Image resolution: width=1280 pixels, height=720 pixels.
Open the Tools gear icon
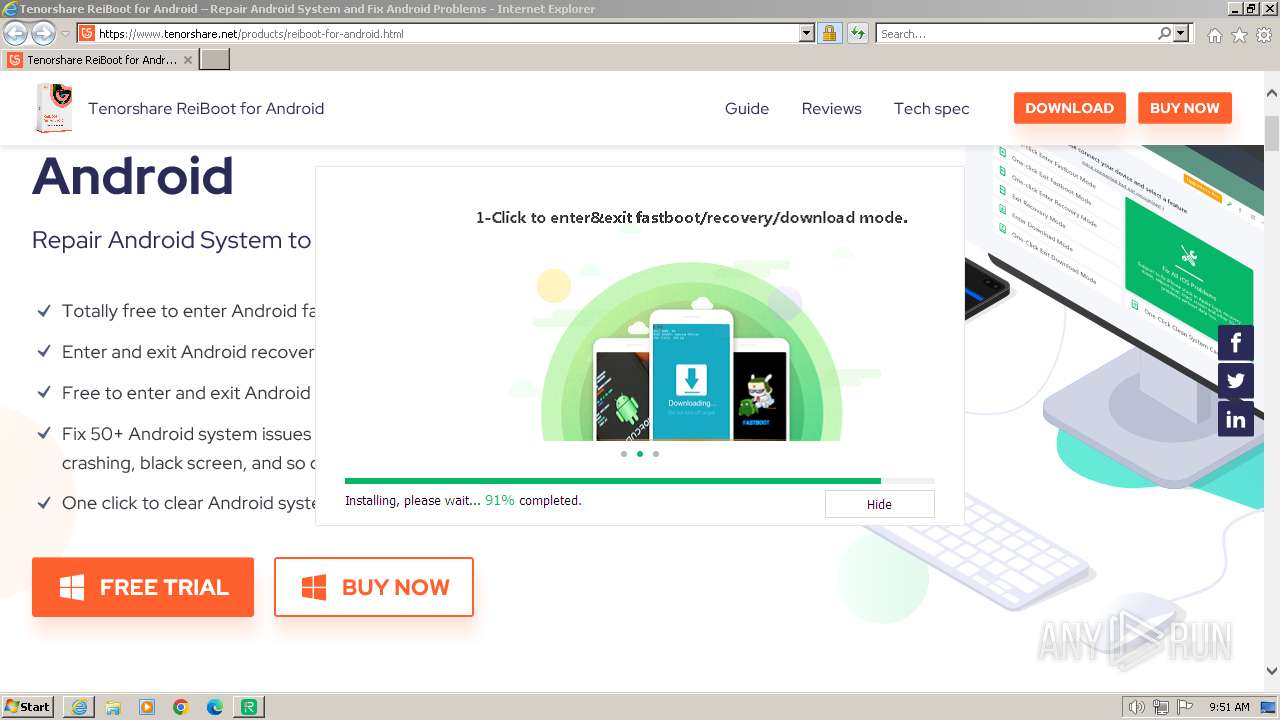pos(1264,34)
